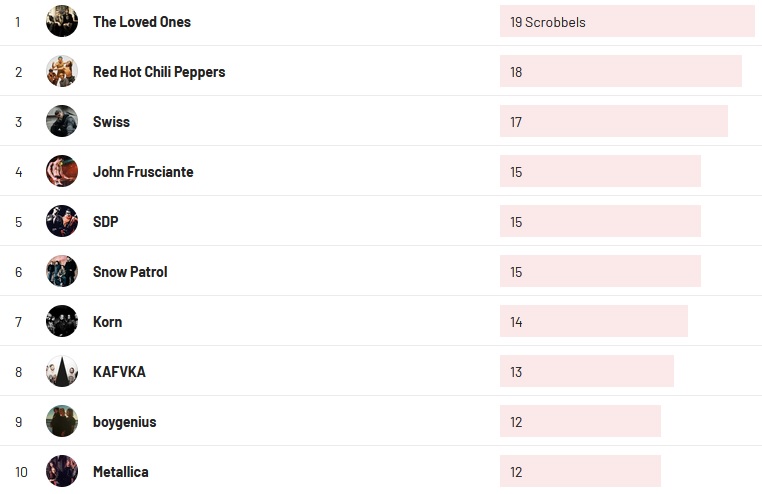762x494 pixels.
Task: Click the boygenius artist name
Action: click(124, 422)
